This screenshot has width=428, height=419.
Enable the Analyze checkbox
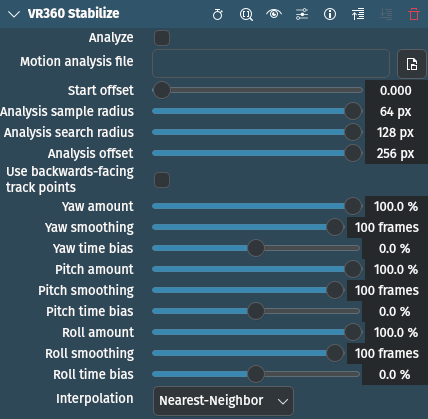pyautogui.click(x=162, y=38)
